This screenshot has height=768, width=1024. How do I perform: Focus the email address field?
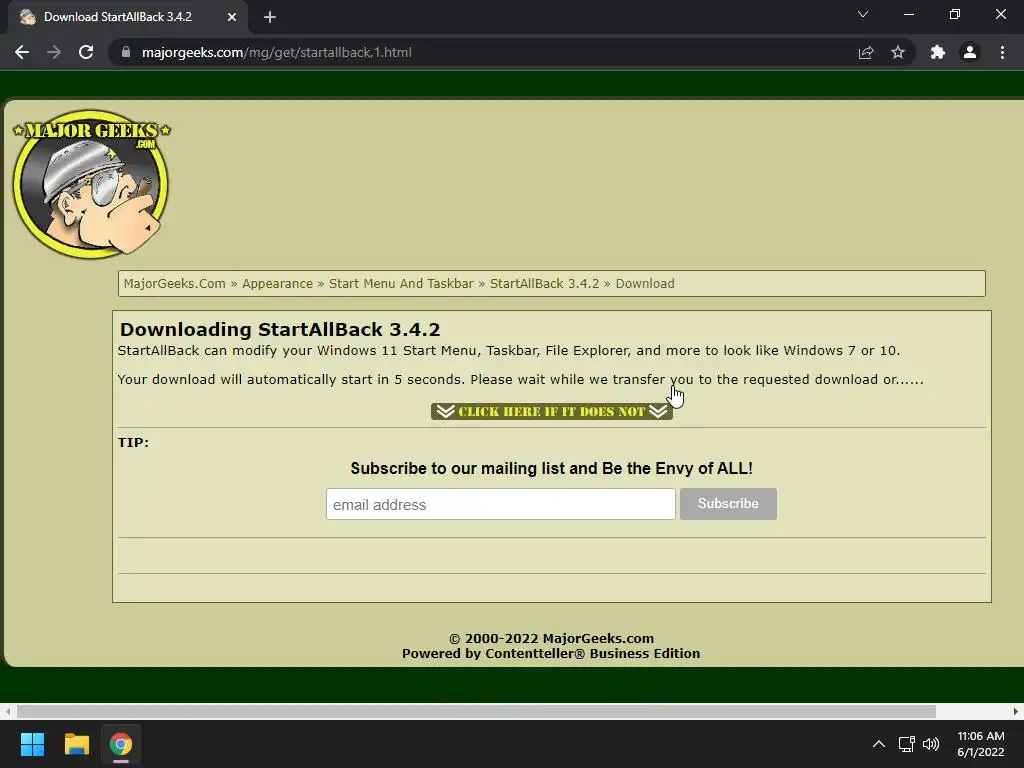pyautogui.click(x=501, y=504)
